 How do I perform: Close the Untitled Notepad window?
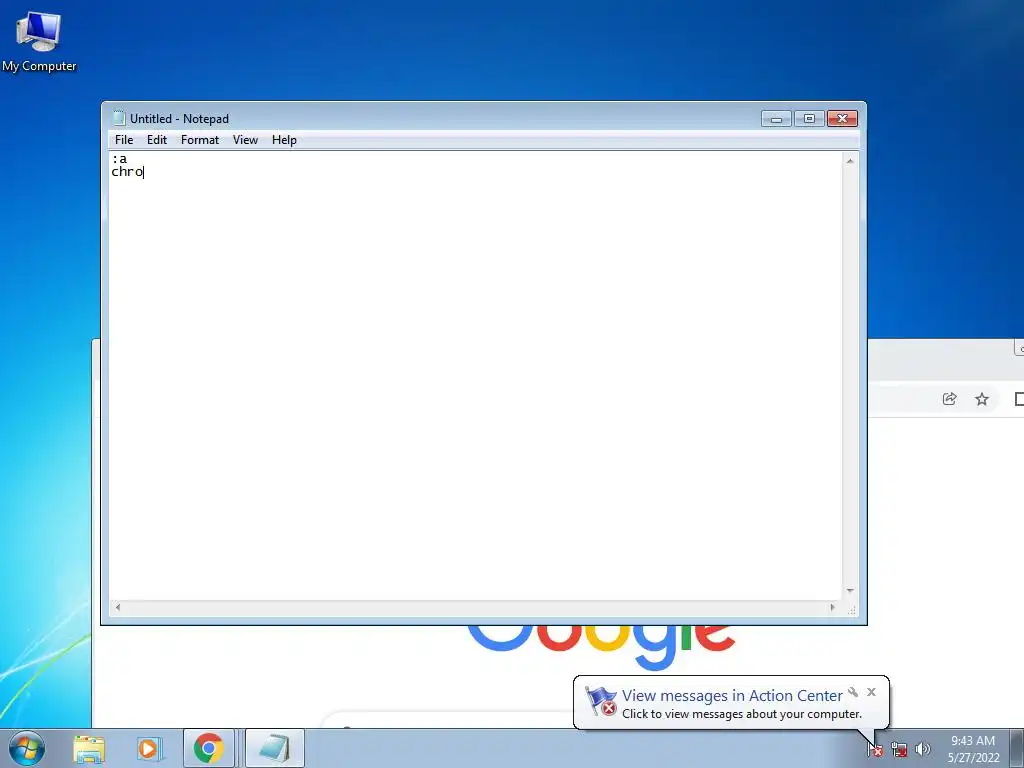point(842,118)
